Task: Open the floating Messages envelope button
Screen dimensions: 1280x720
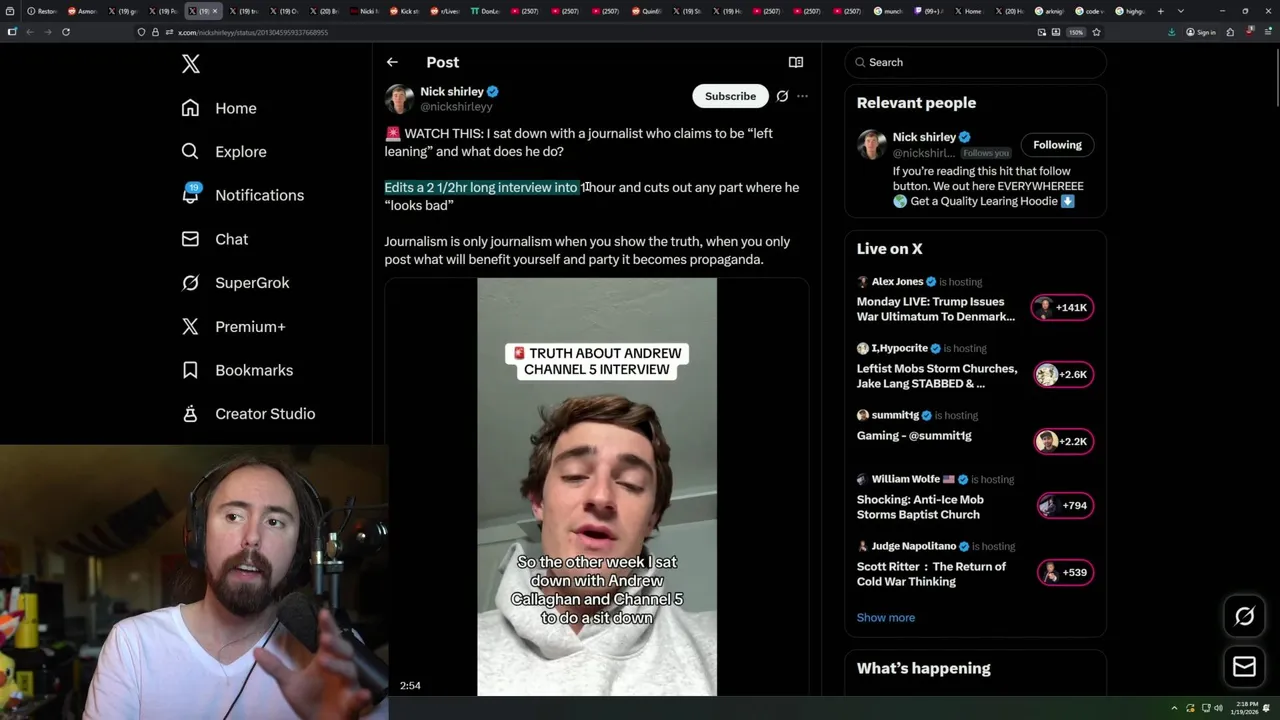Action: [x=1244, y=666]
